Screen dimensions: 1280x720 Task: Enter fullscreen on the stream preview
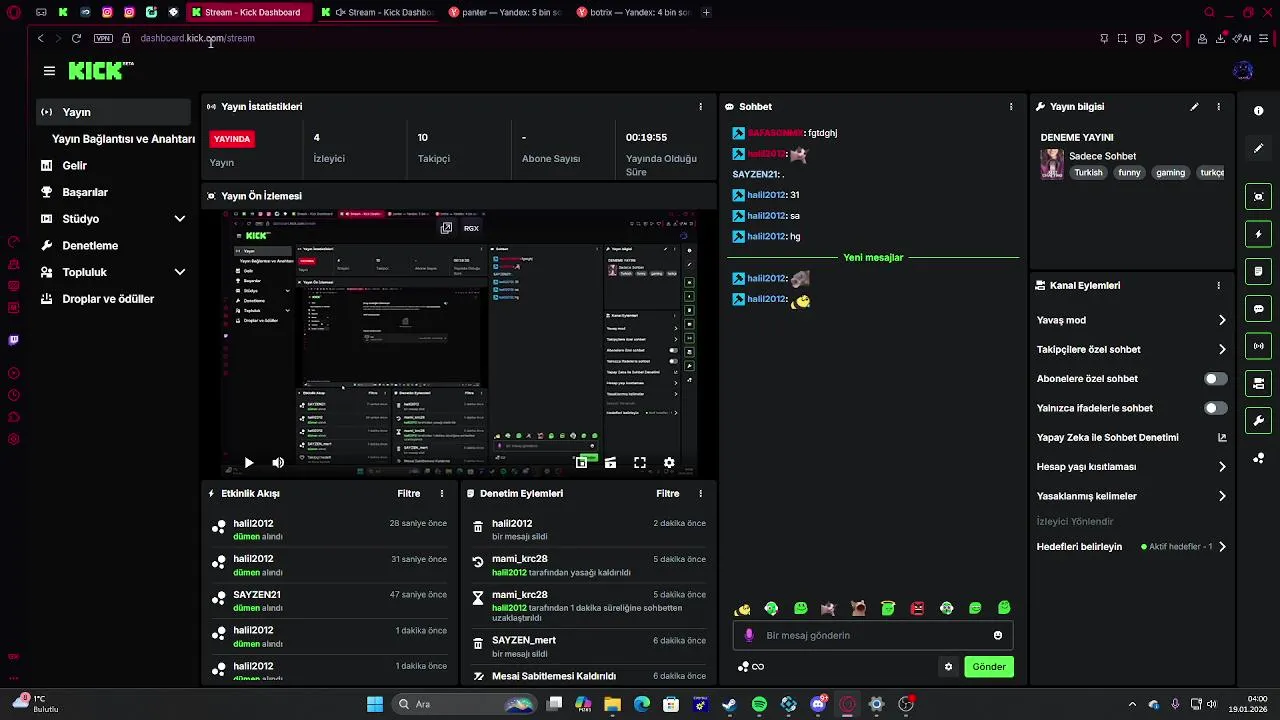tap(640, 463)
